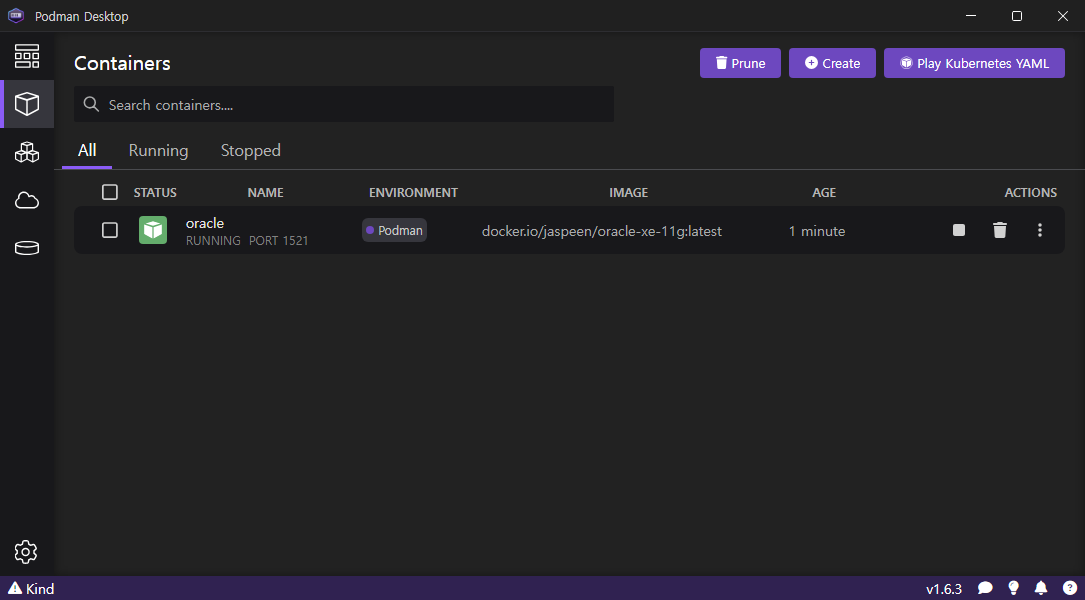Viewport: 1085px width, 600px height.
Task: Click the AGE column header
Action: point(824,192)
